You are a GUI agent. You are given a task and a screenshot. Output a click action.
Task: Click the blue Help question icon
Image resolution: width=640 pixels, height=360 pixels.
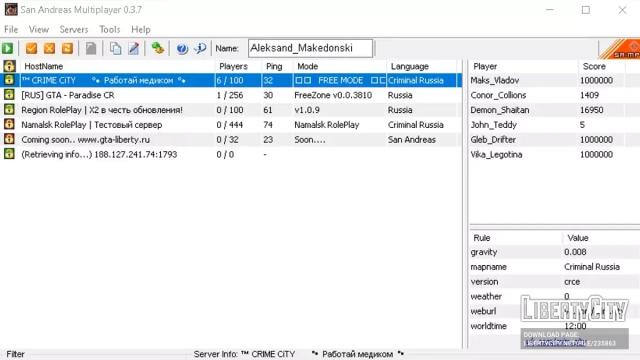(182, 49)
